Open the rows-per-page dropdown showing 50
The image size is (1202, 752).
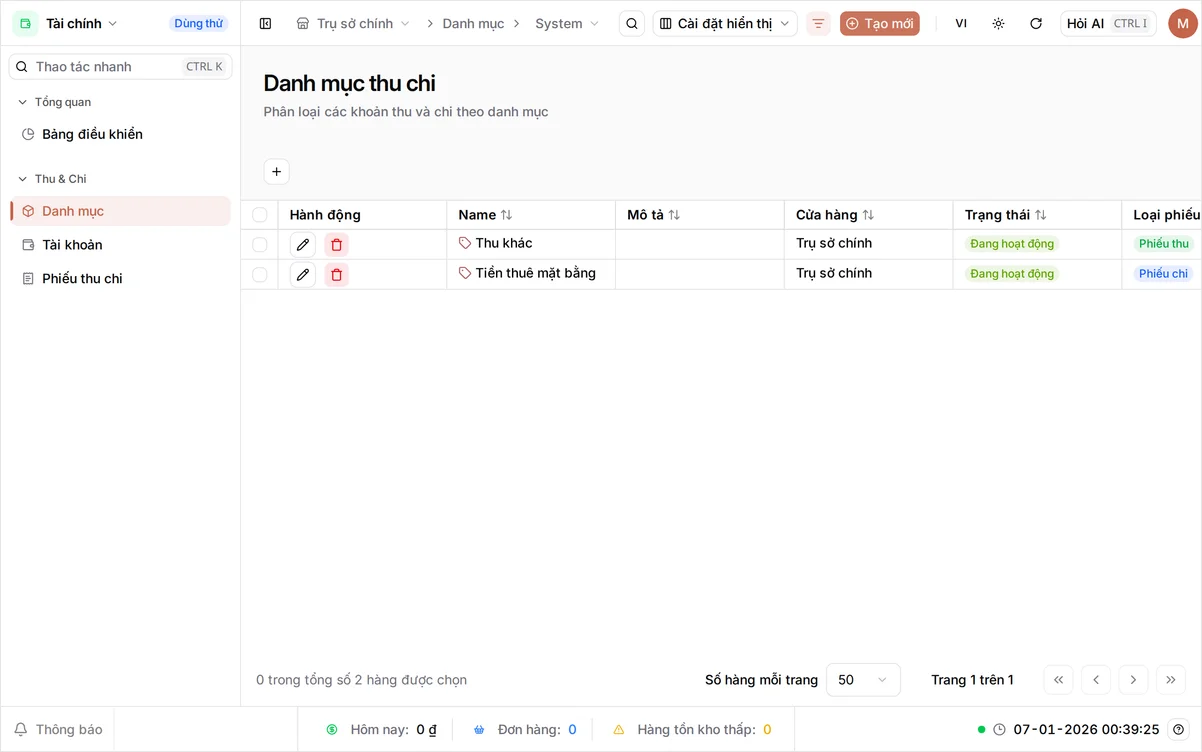coord(863,680)
